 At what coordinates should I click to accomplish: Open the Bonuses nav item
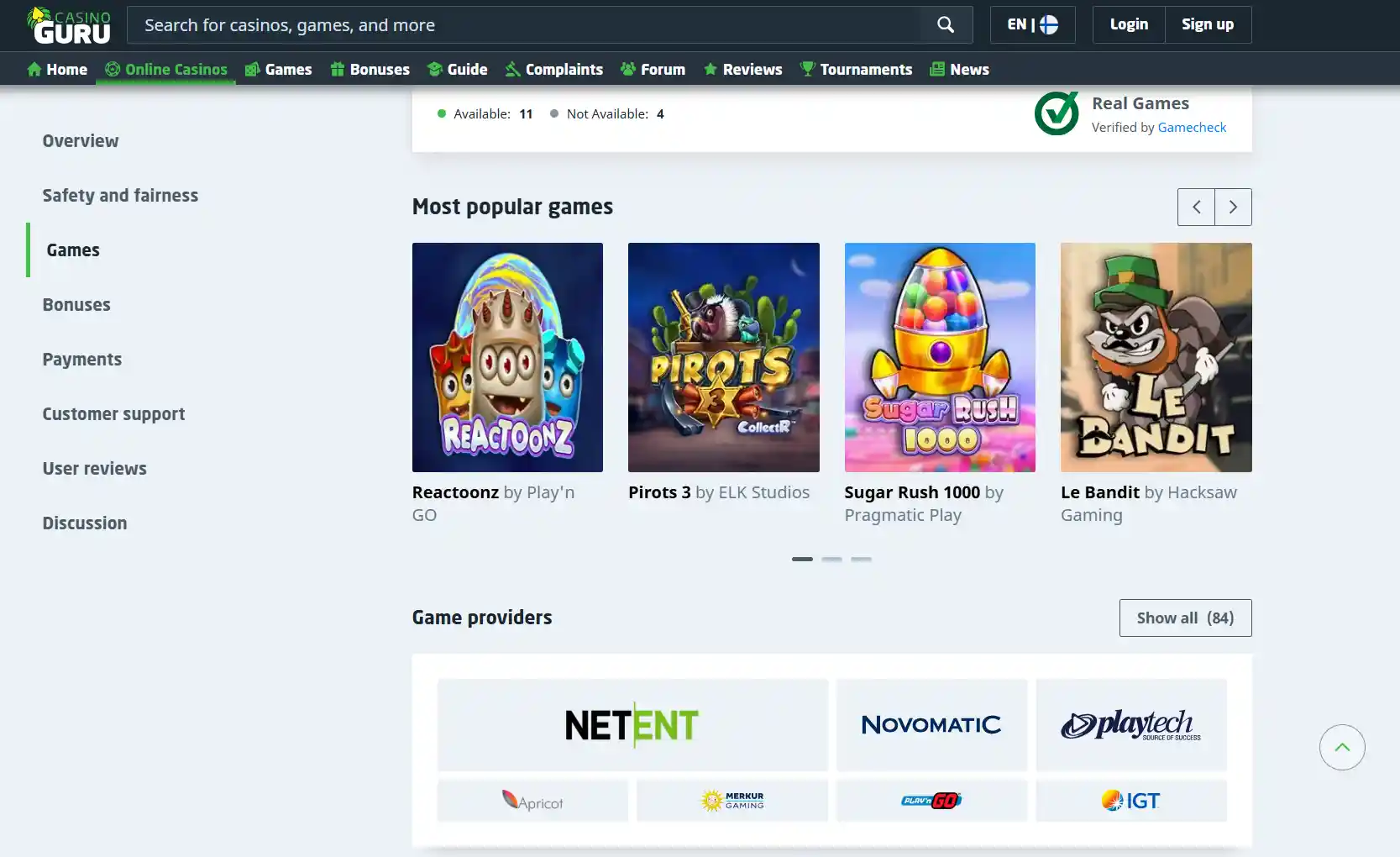370,69
